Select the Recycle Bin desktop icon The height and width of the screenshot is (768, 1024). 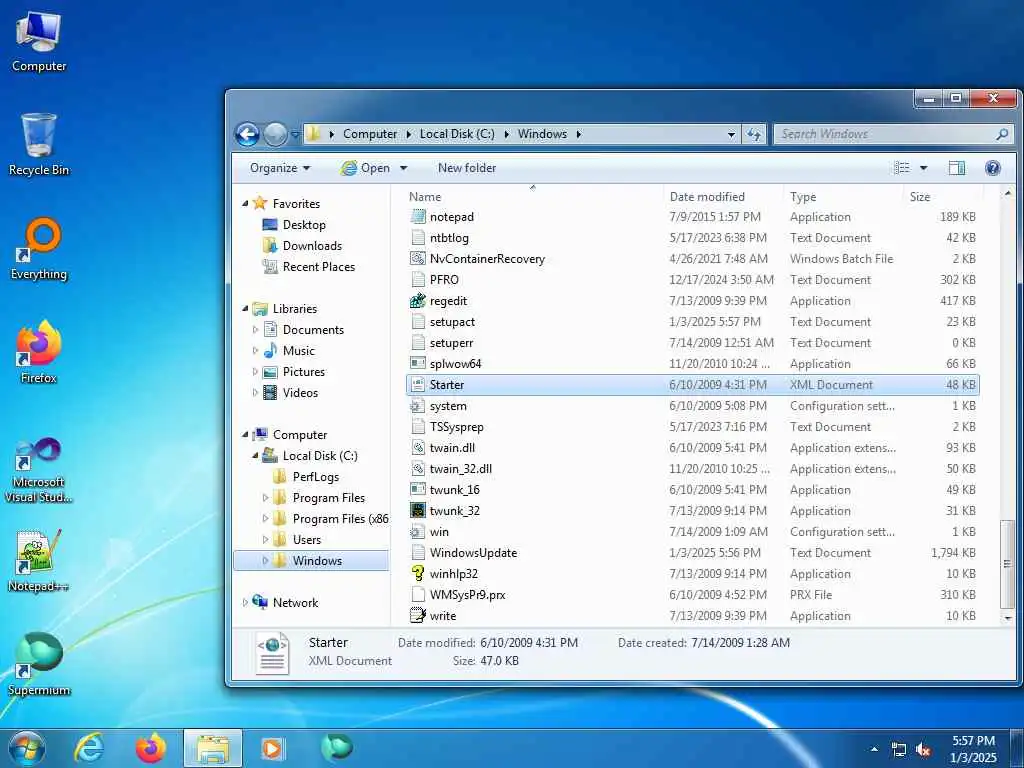pyautogui.click(x=39, y=144)
